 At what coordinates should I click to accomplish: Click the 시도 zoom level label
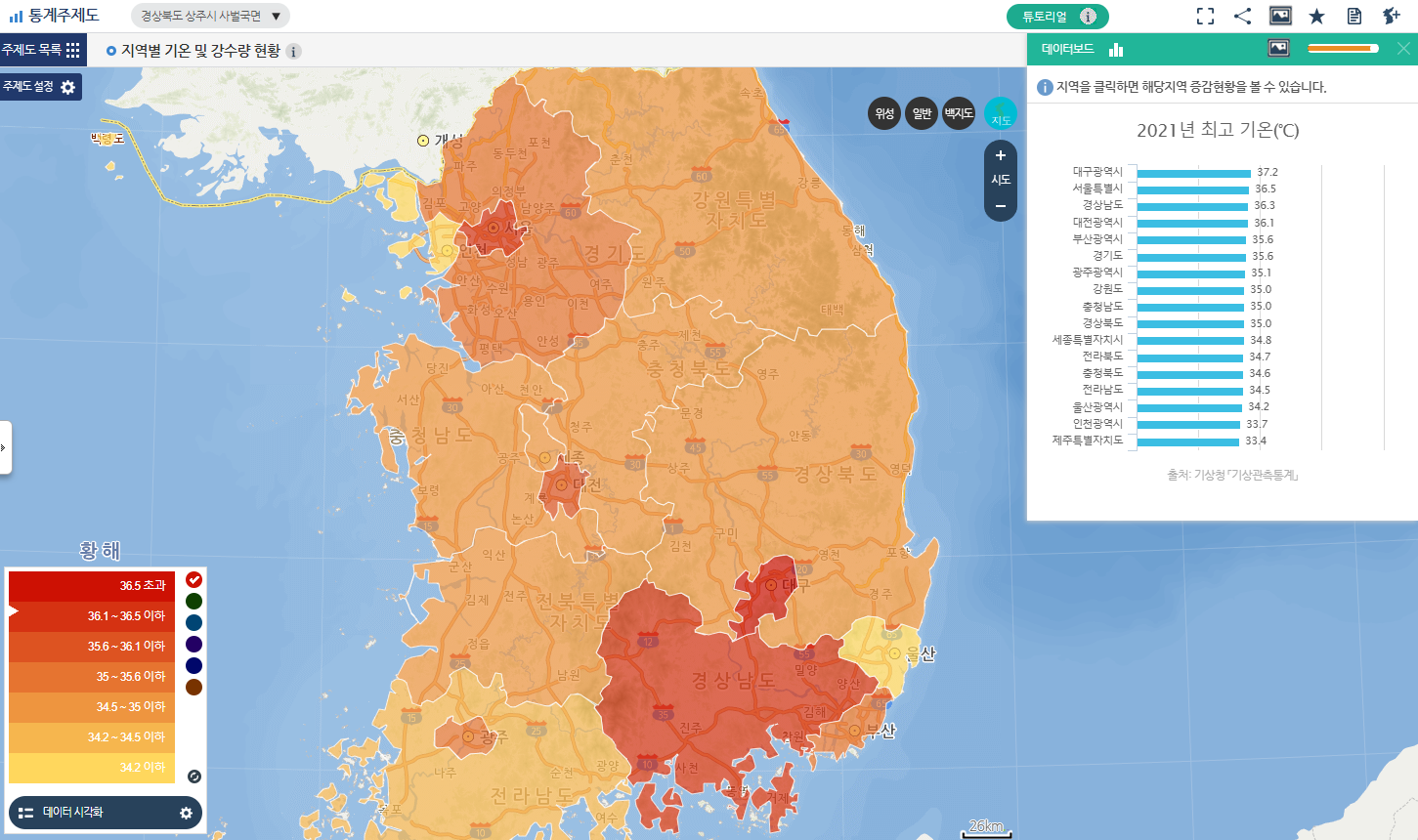coord(1001,180)
